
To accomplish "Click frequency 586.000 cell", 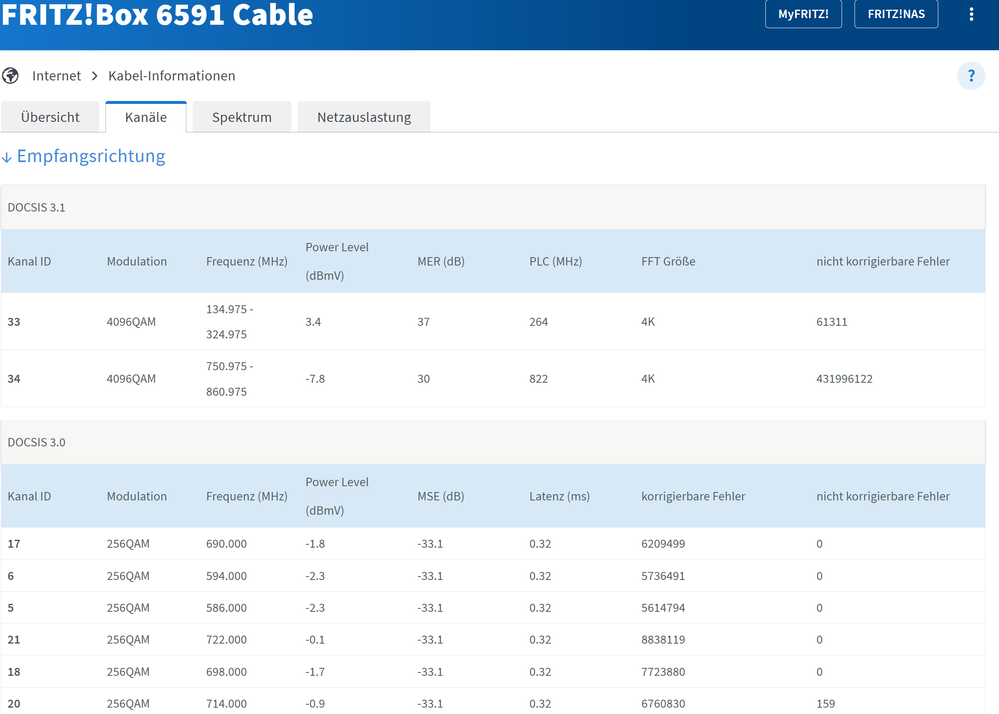I will 226,608.
